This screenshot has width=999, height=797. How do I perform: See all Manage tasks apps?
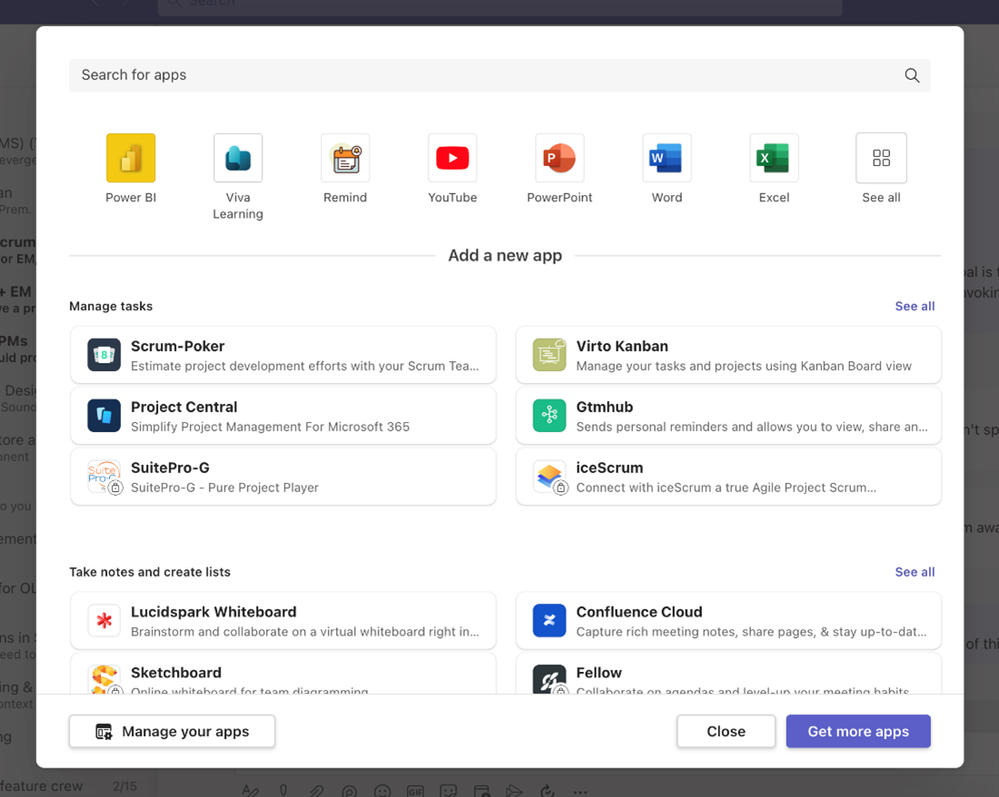[914, 306]
